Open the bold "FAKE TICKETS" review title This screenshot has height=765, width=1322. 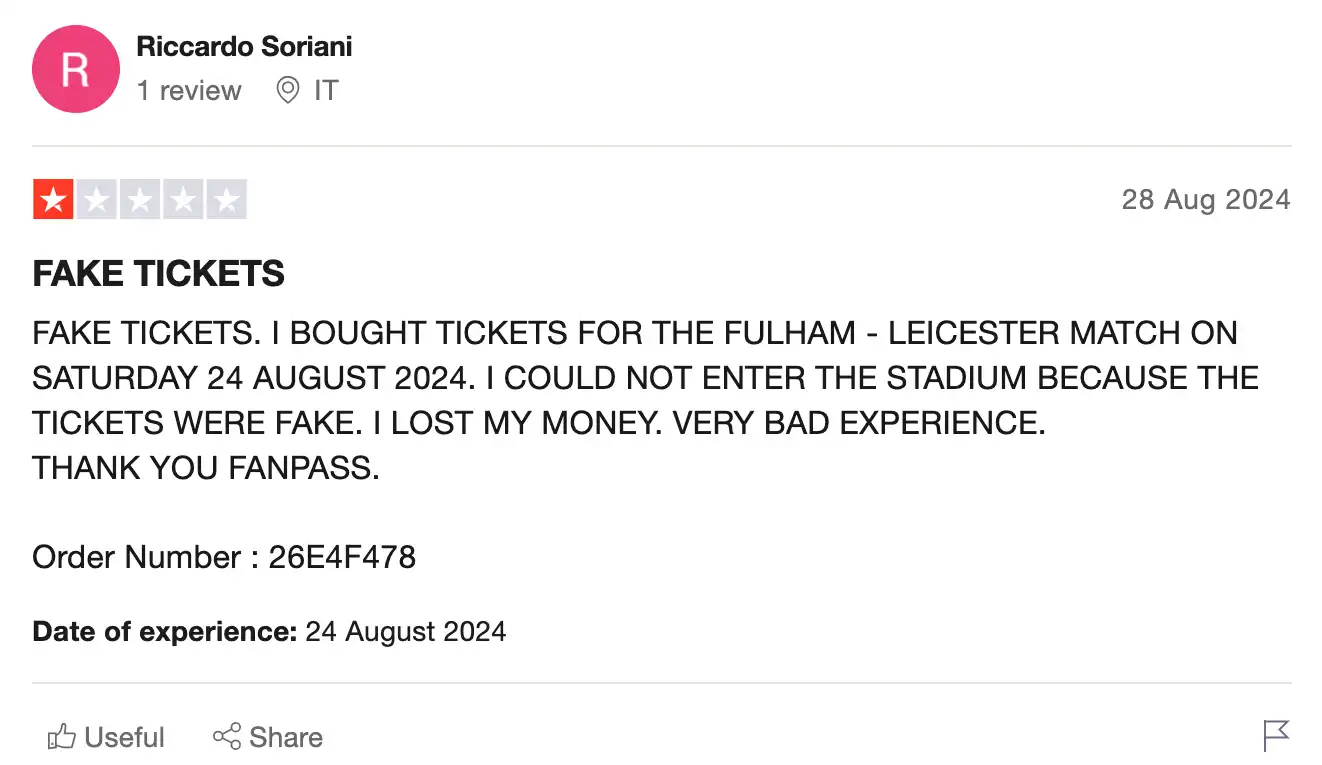pyautogui.click(x=158, y=273)
